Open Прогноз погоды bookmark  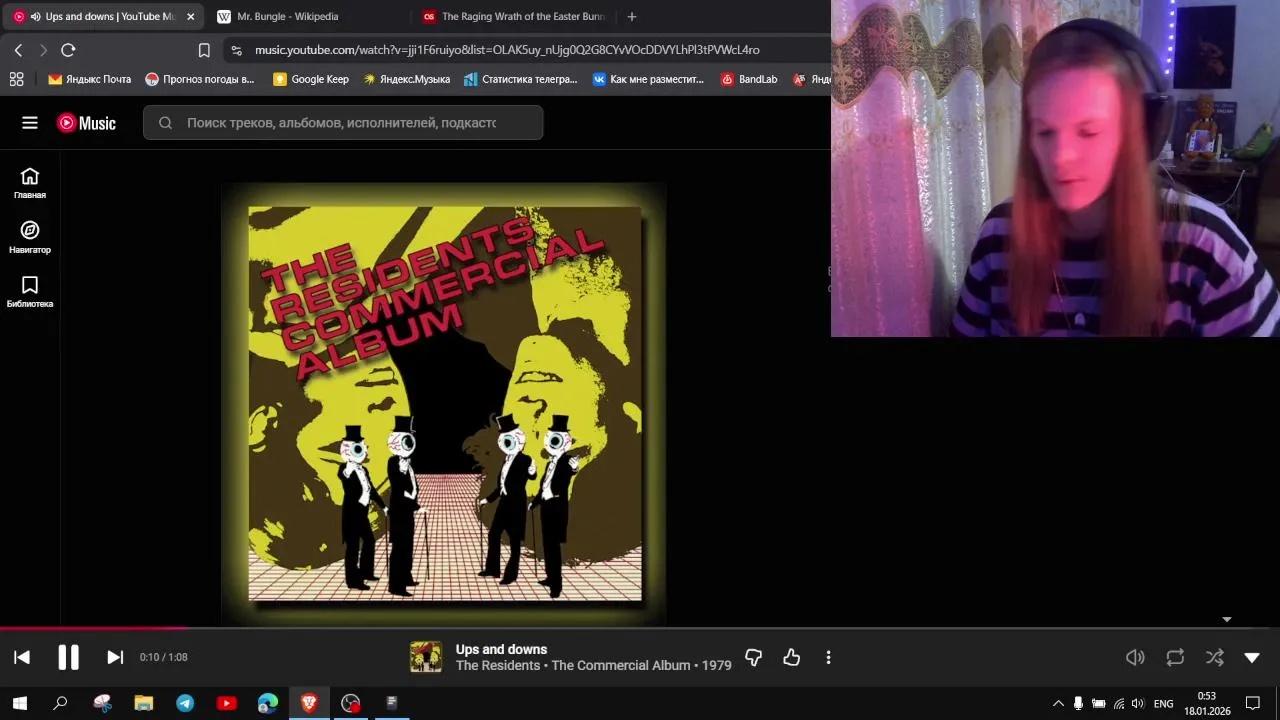(x=200, y=79)
